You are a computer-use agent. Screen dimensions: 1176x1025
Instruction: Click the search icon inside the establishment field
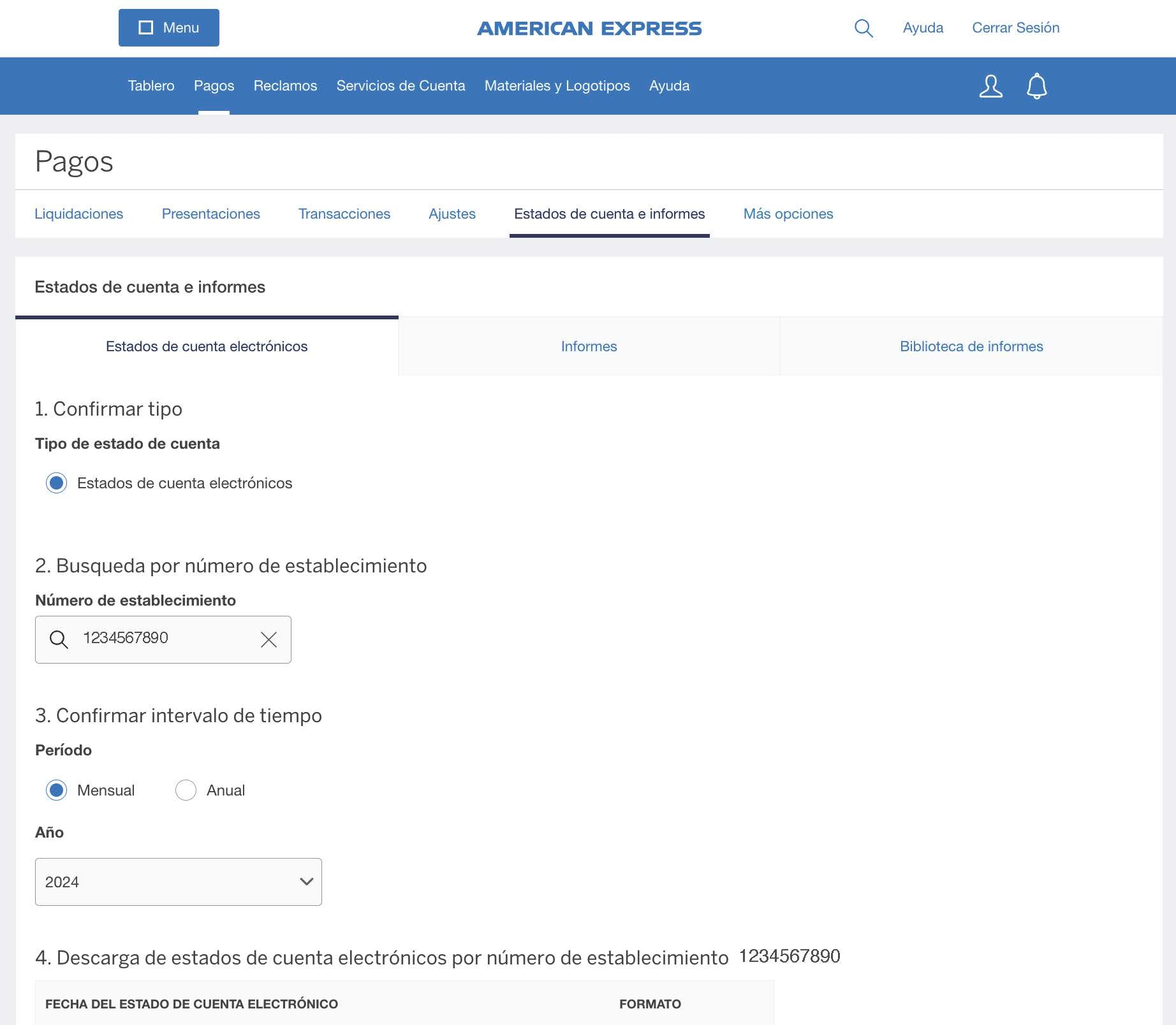59,639
